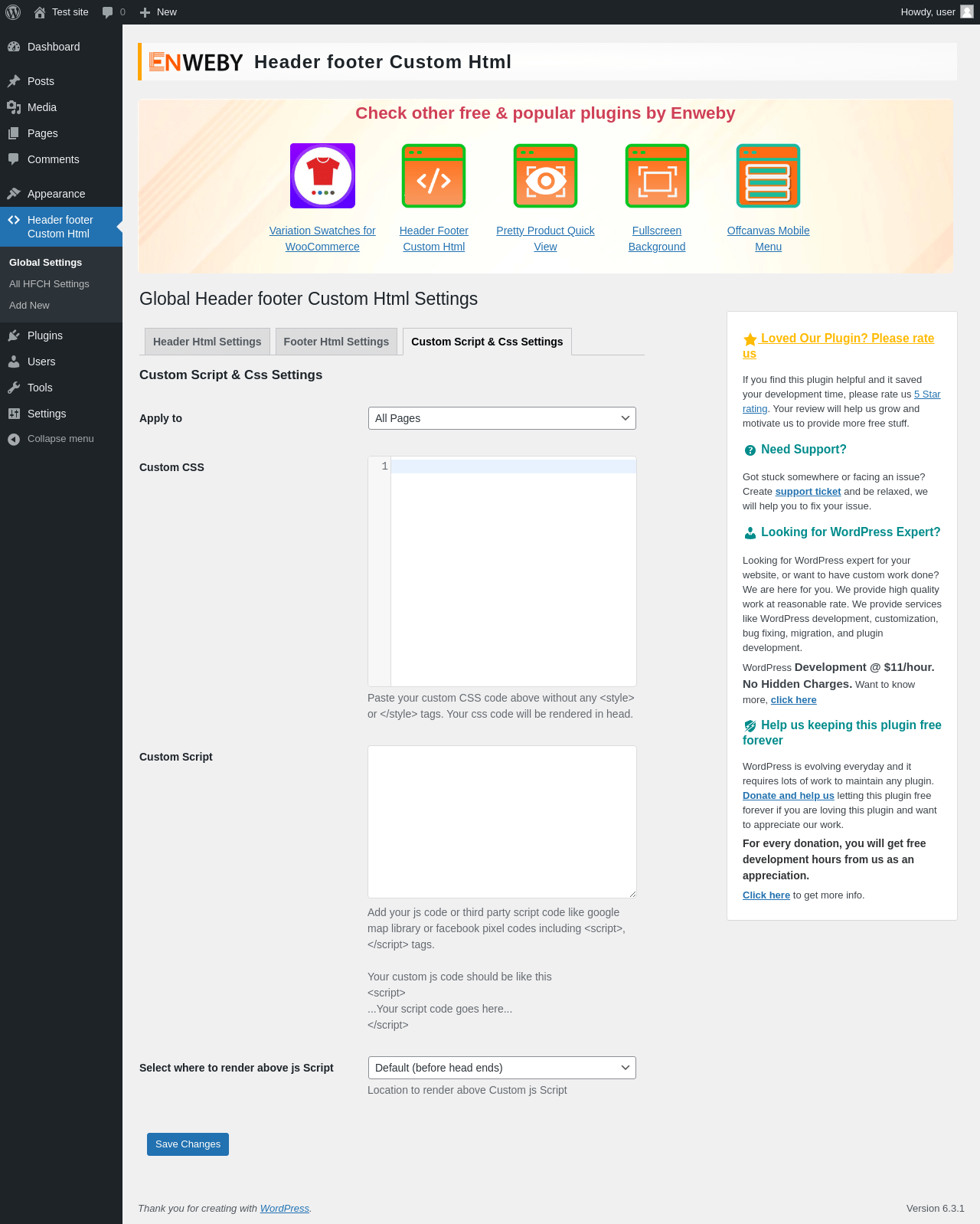This screenshot has width=980, height=1224.
Task: Click the Collapse menu arrow icon
Action: coord(14,439)
